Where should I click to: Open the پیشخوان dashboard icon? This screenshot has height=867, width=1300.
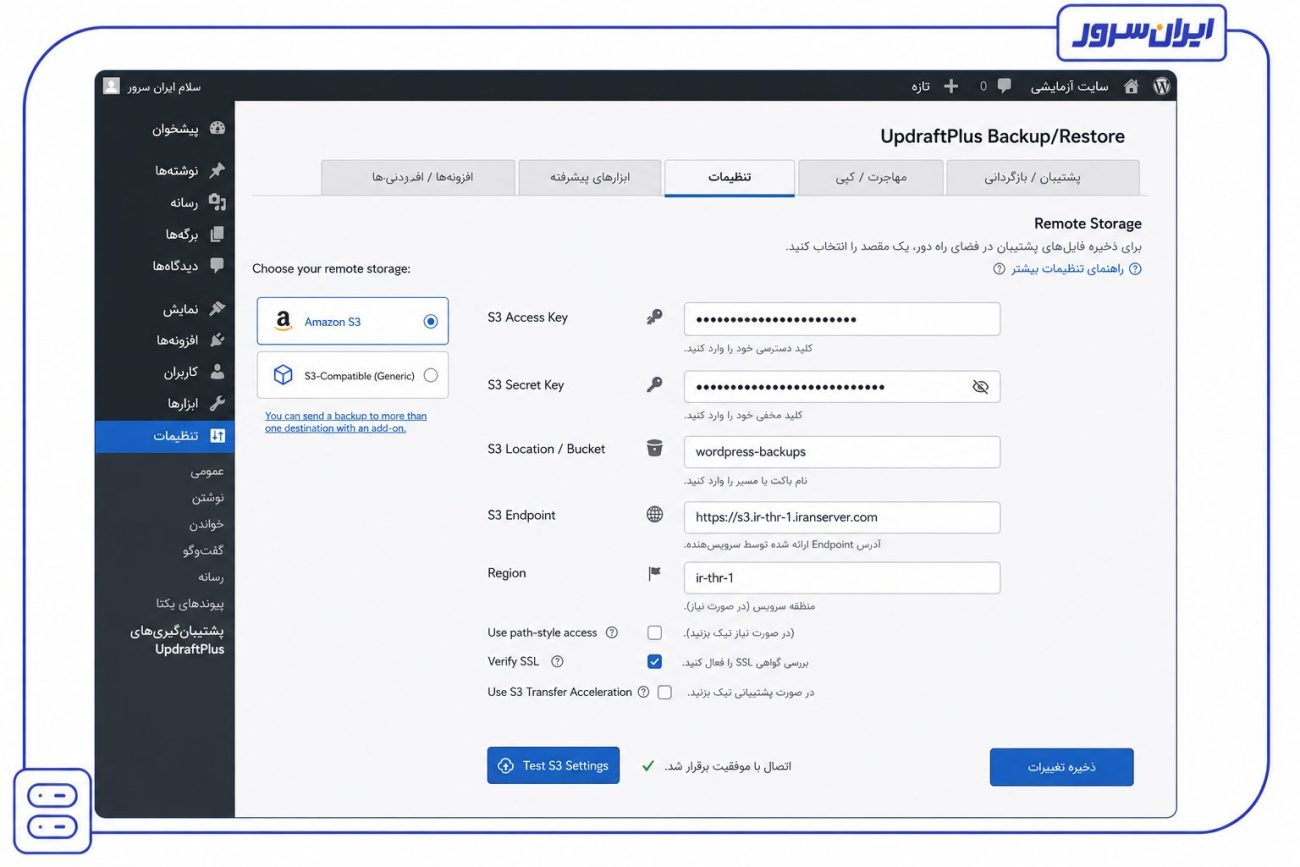click(218, 129)
